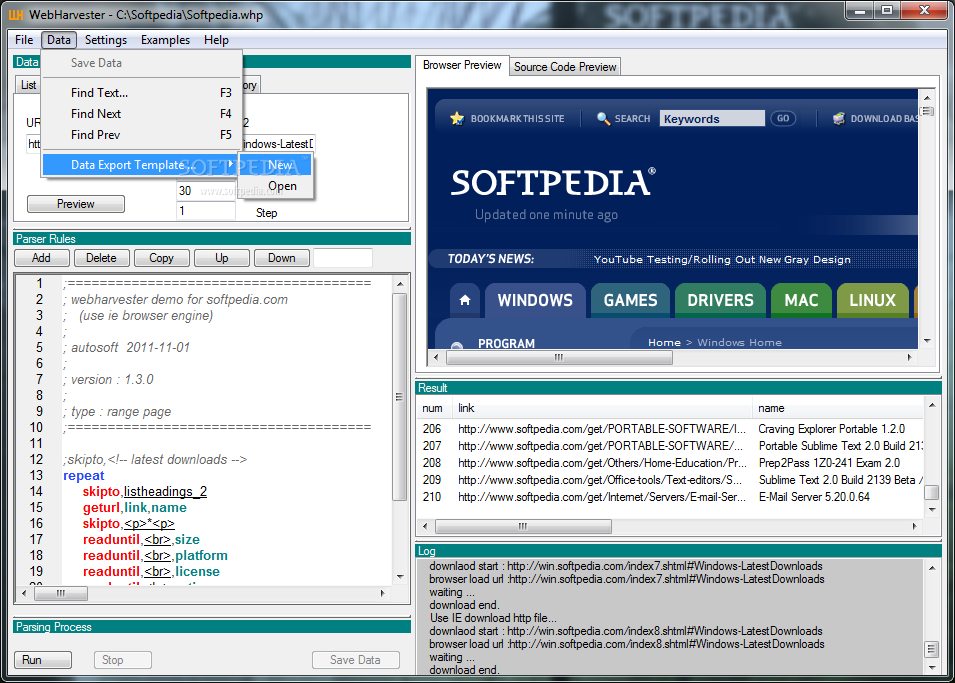This screenshot has width=955, height=683.
Task: Open MAC category tab in preview
Action: [801, 300]
